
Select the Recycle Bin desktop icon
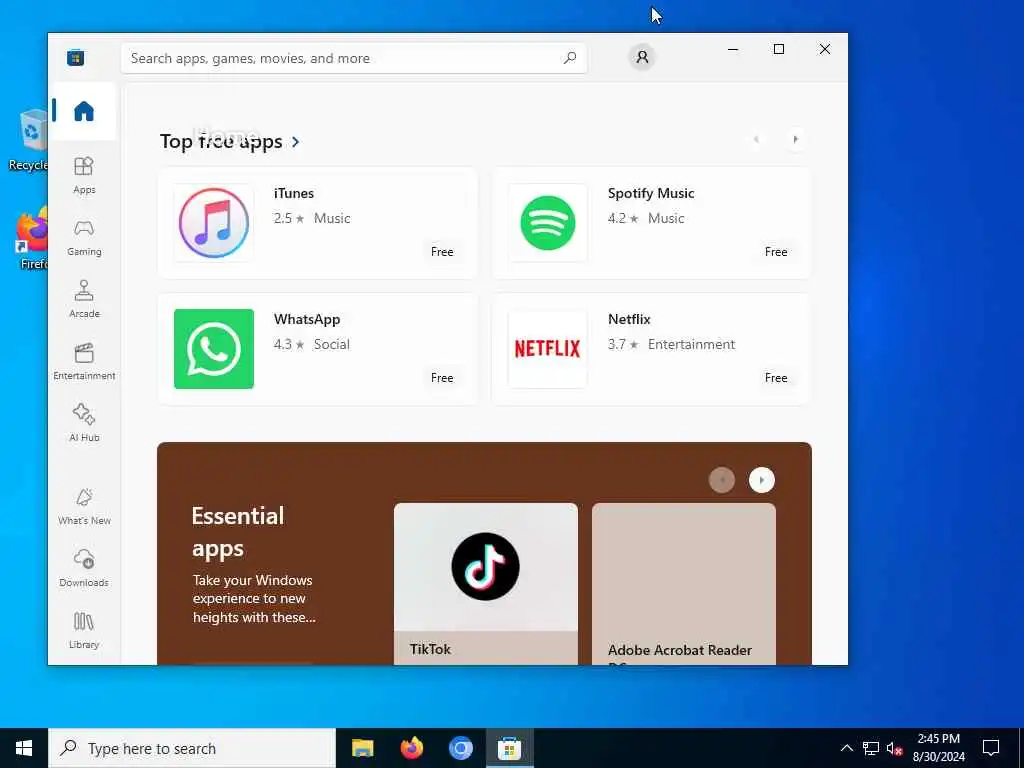[x=29, y=140]
